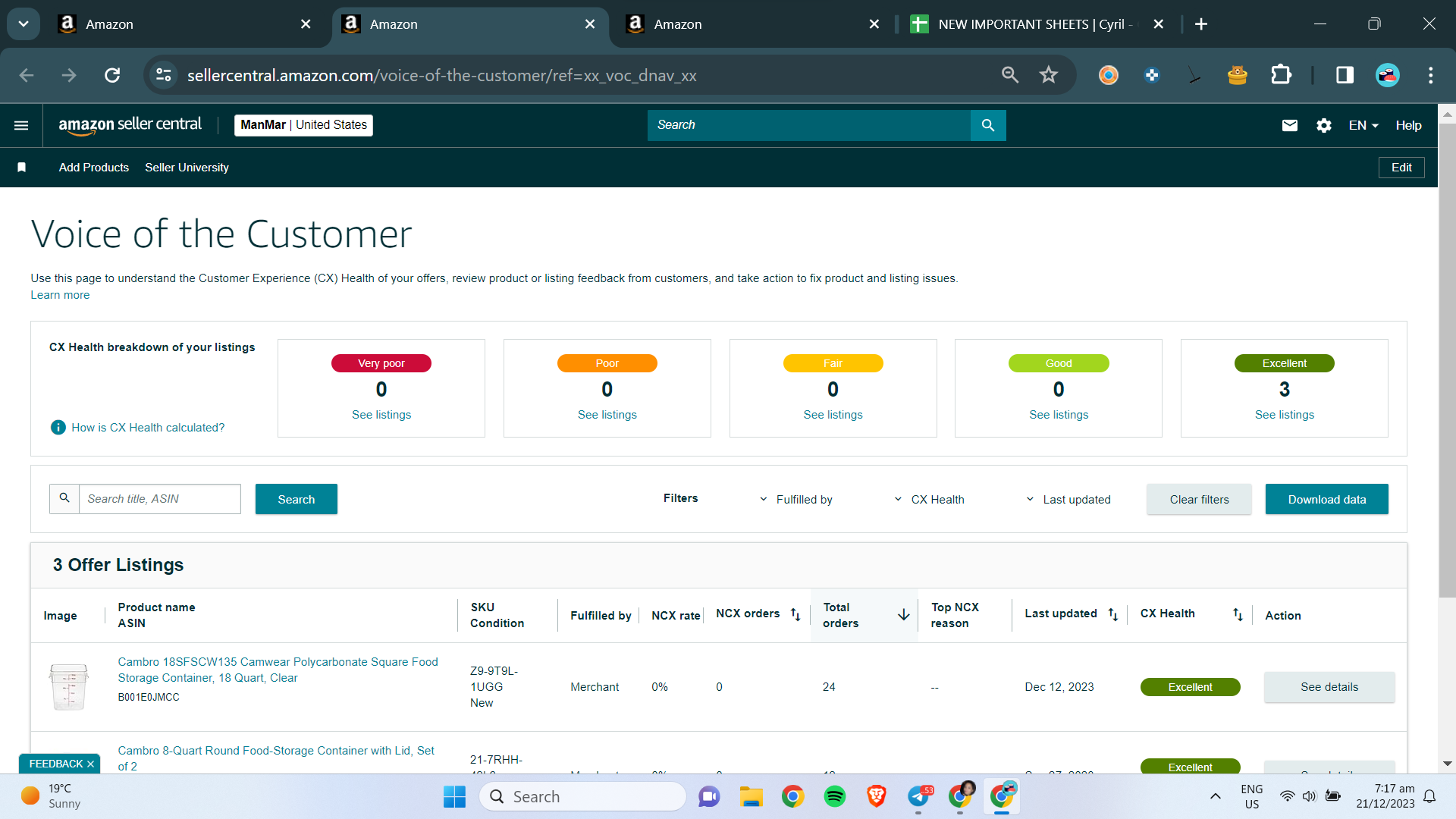Open How is CX Health calculated link

coord(148,428)
